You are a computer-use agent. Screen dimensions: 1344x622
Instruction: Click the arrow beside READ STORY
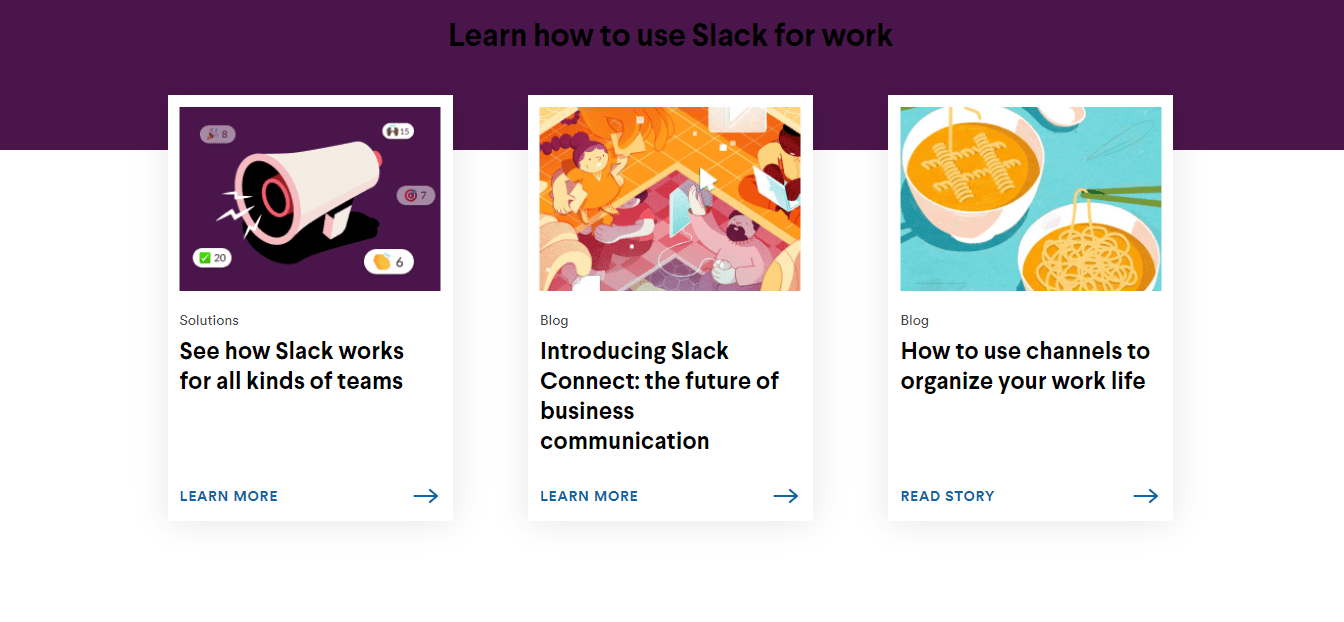1146,495
